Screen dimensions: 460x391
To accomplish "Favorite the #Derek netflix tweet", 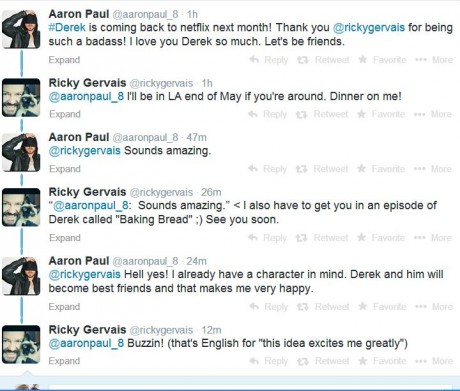I will click(x=382, y=60).
